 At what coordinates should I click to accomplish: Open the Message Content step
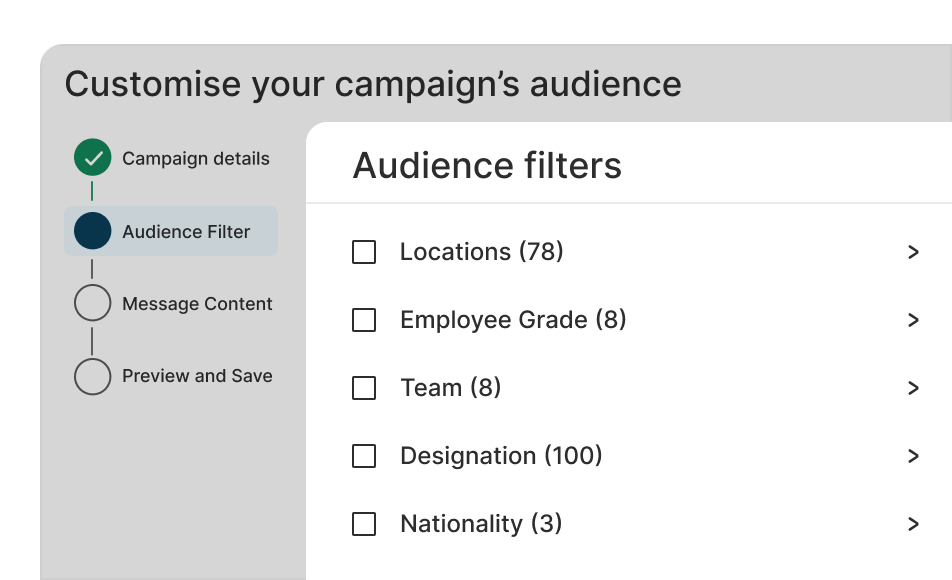pyautogui.click(x=197, y=304)
